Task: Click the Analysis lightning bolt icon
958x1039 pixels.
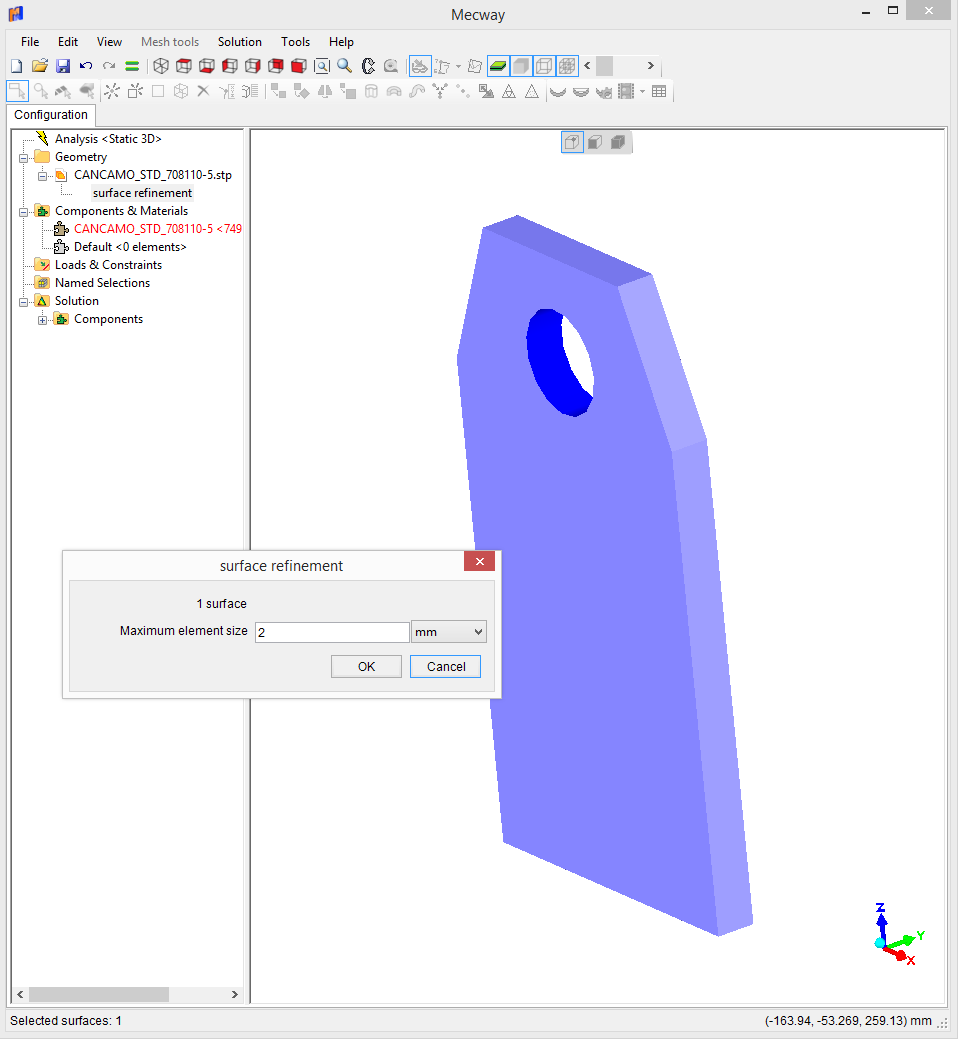Action: click(42, 138)
